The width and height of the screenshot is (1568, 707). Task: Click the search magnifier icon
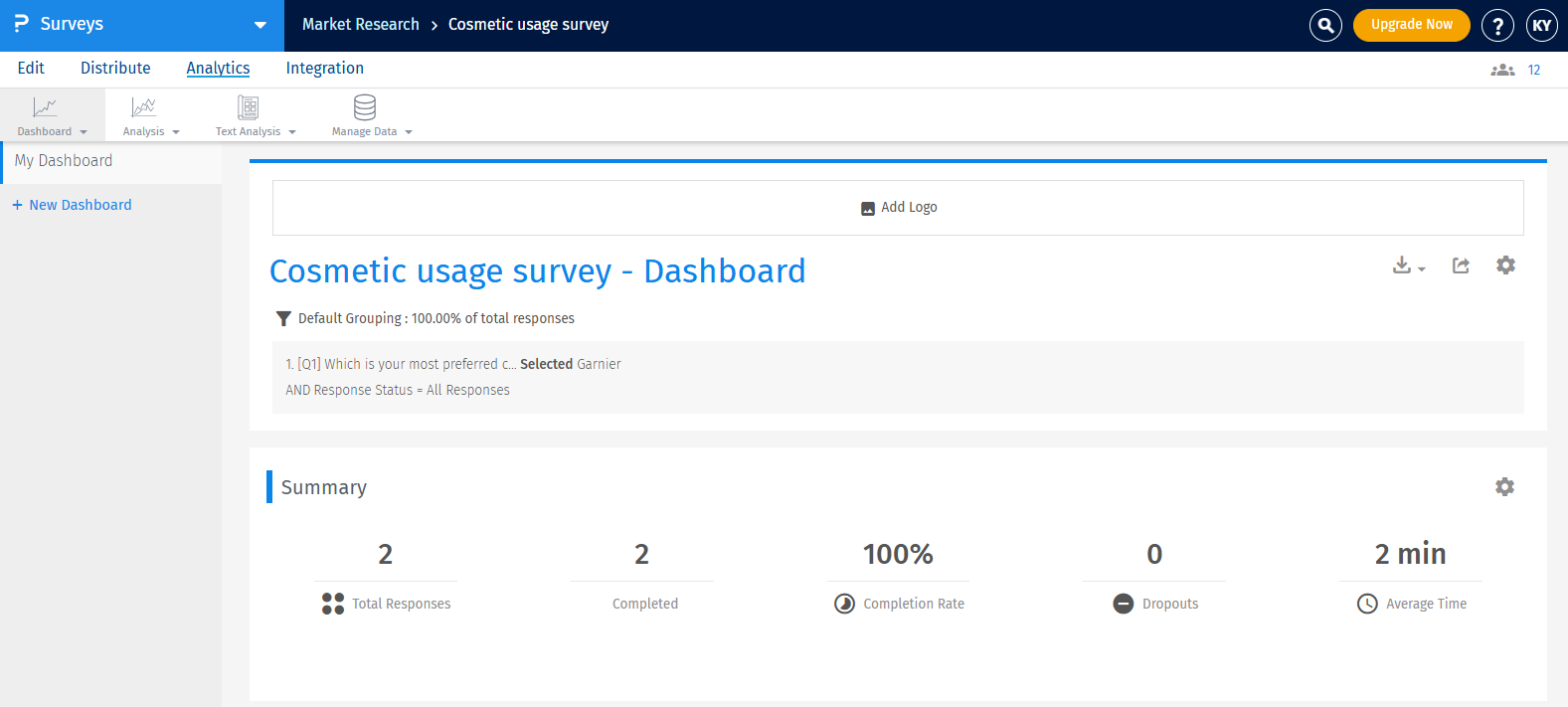pos(1325,25)
